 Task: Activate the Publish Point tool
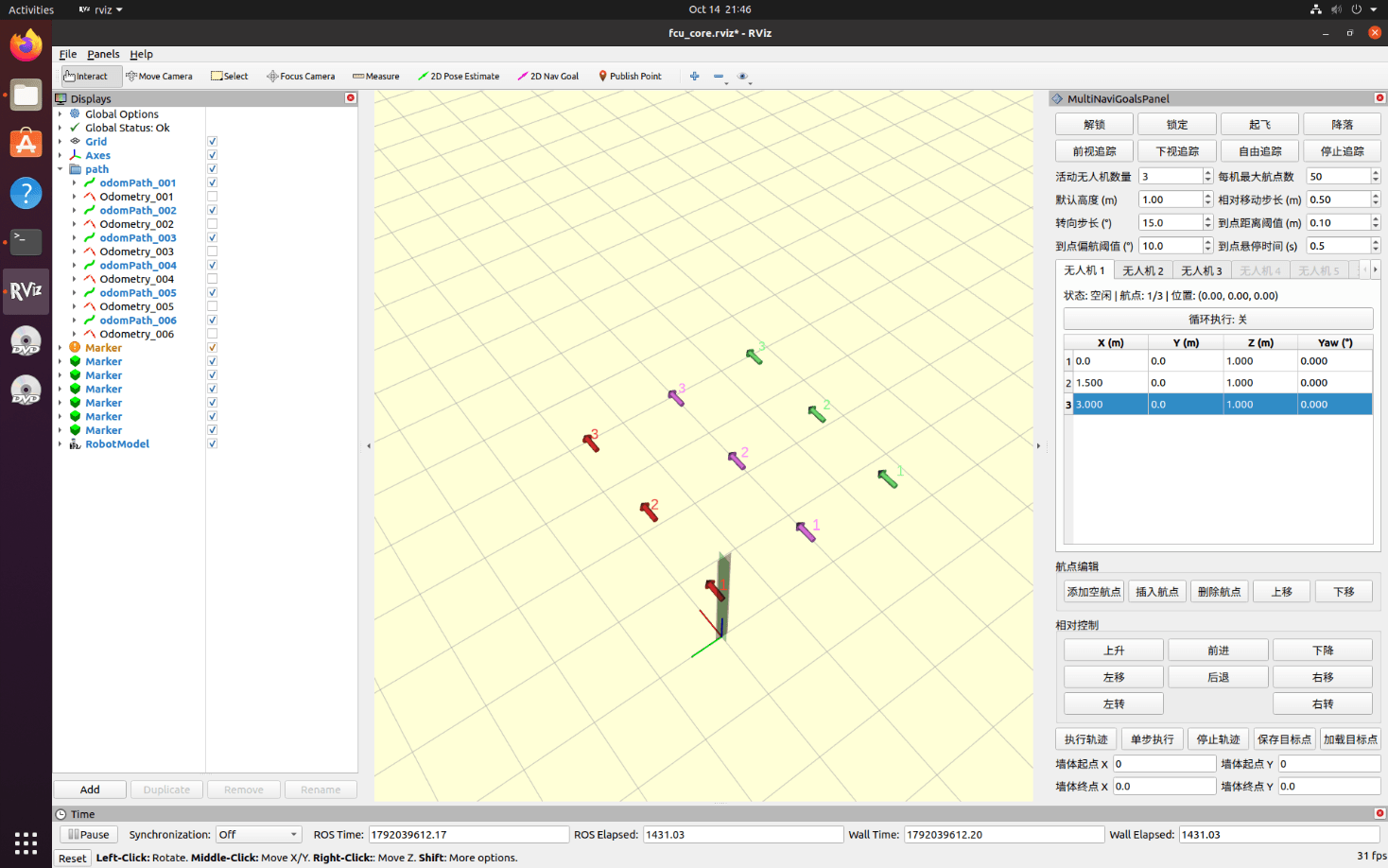[x=630, y=77]
